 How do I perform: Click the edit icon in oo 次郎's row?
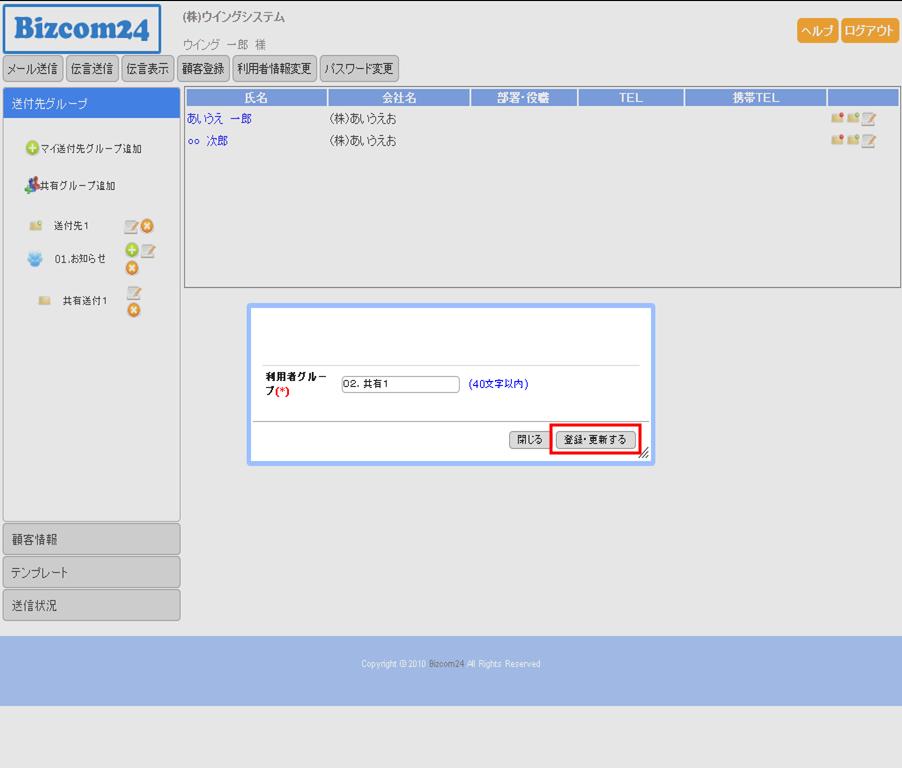click(869, 141)
